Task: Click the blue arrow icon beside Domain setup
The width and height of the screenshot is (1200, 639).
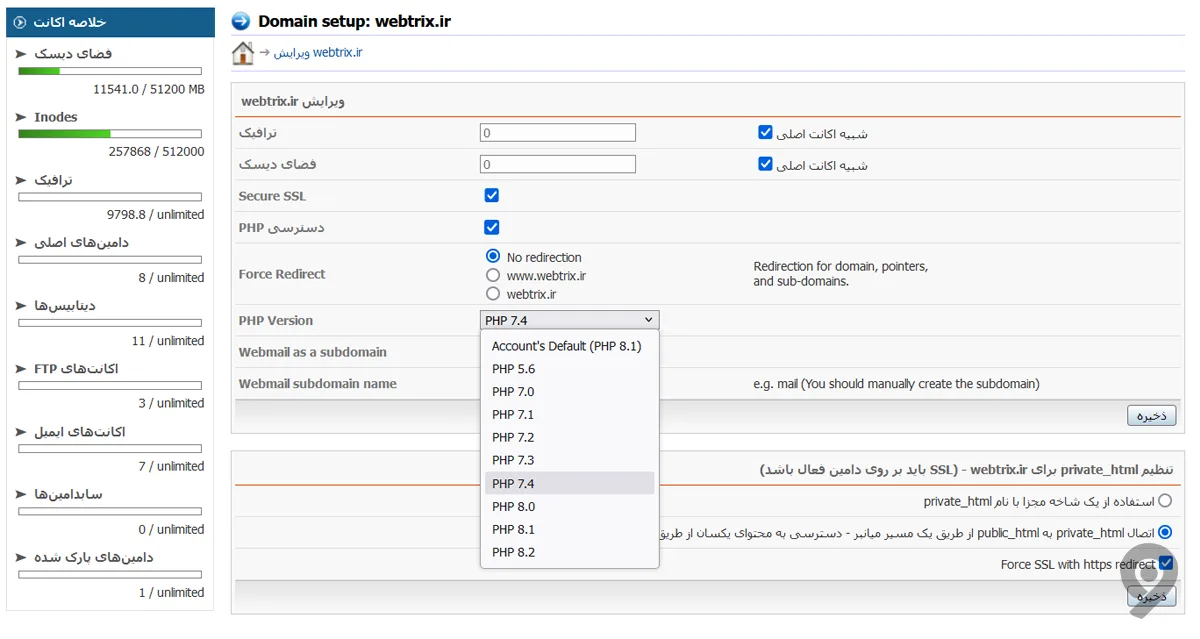Action: pos(241,21)
